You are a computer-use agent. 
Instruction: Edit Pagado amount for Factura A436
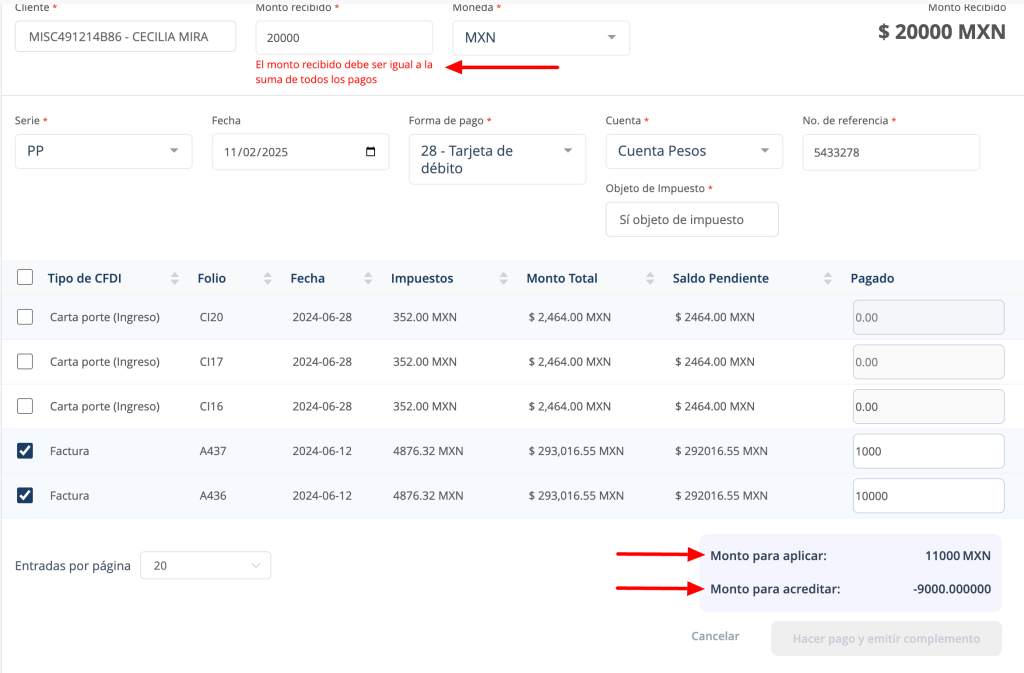(x=928, y=495)
